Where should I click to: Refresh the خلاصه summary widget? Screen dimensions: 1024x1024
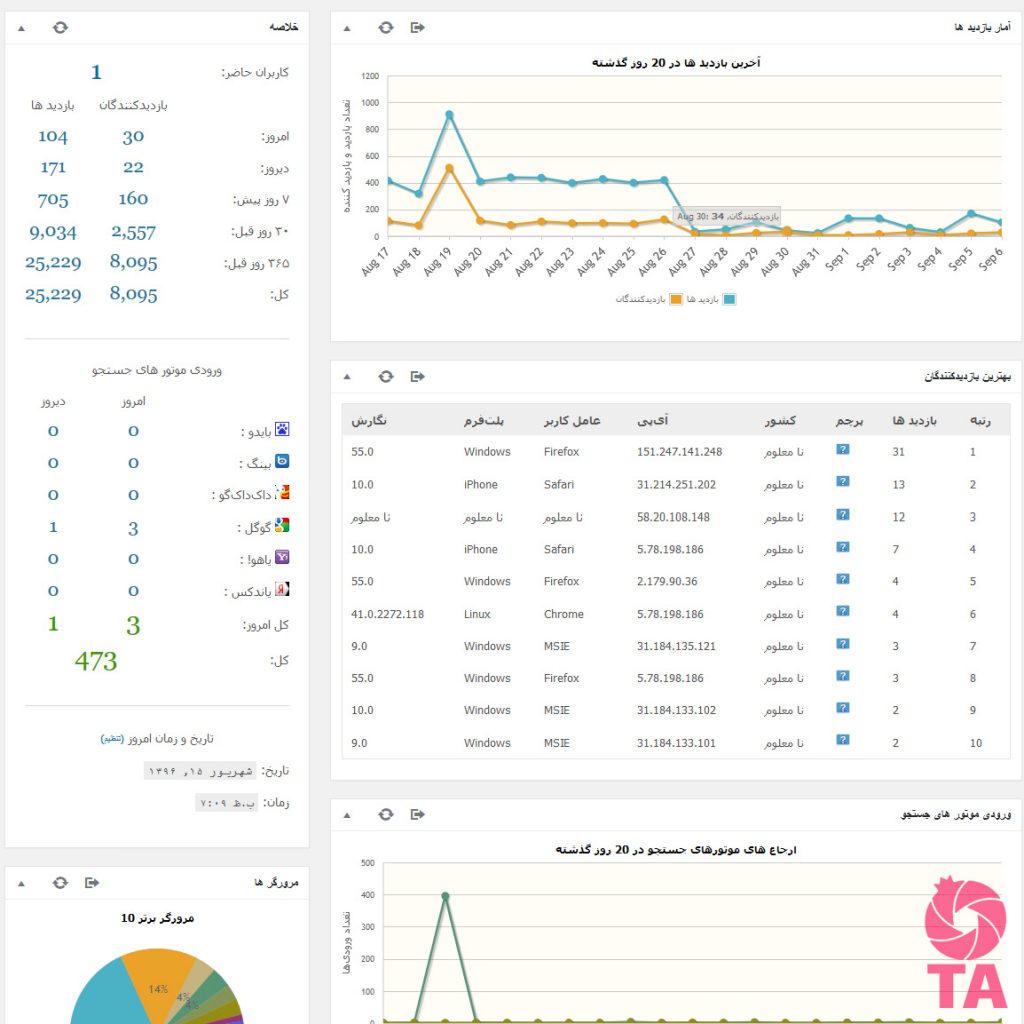61,27
